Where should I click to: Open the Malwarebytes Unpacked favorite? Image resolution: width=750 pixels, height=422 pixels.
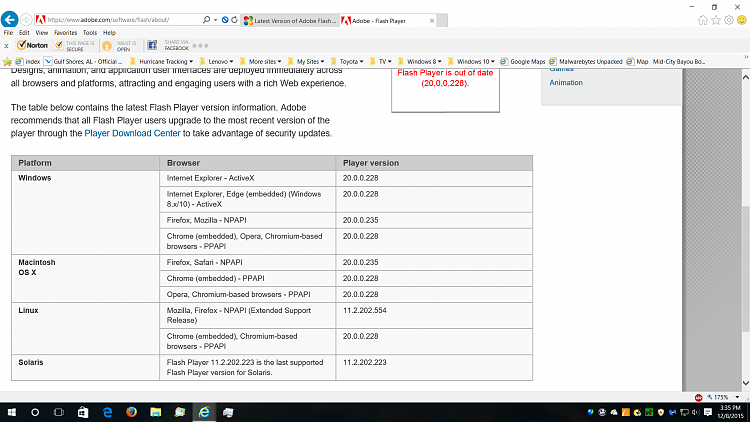pyautogui.click(x=586, y=62)
